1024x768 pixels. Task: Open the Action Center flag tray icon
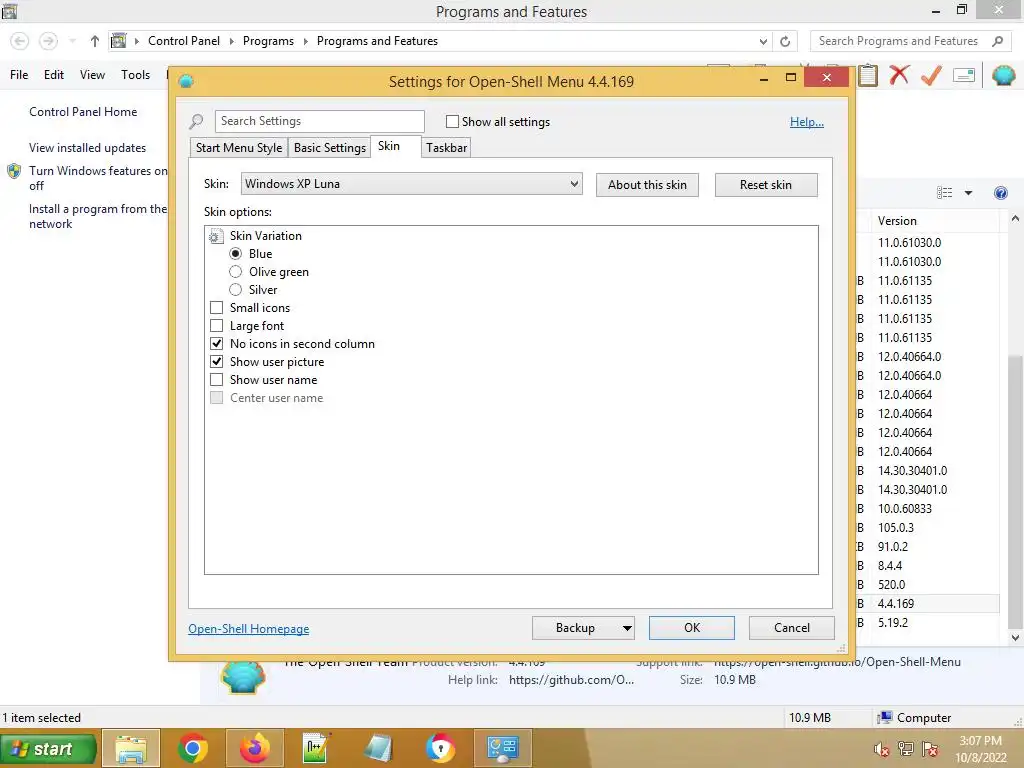pyautogui.click(x=930, y=749)
